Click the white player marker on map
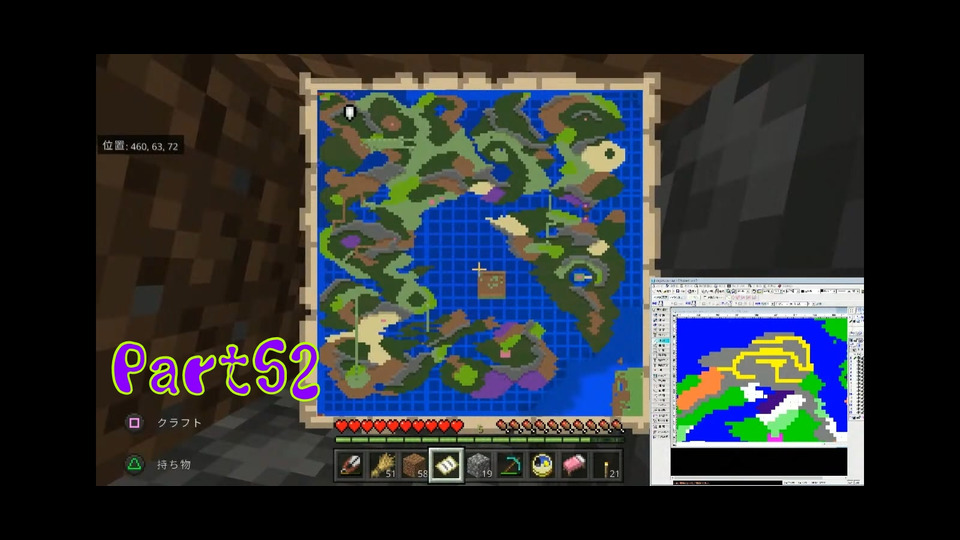960x540 pixels. click(350, 112)
